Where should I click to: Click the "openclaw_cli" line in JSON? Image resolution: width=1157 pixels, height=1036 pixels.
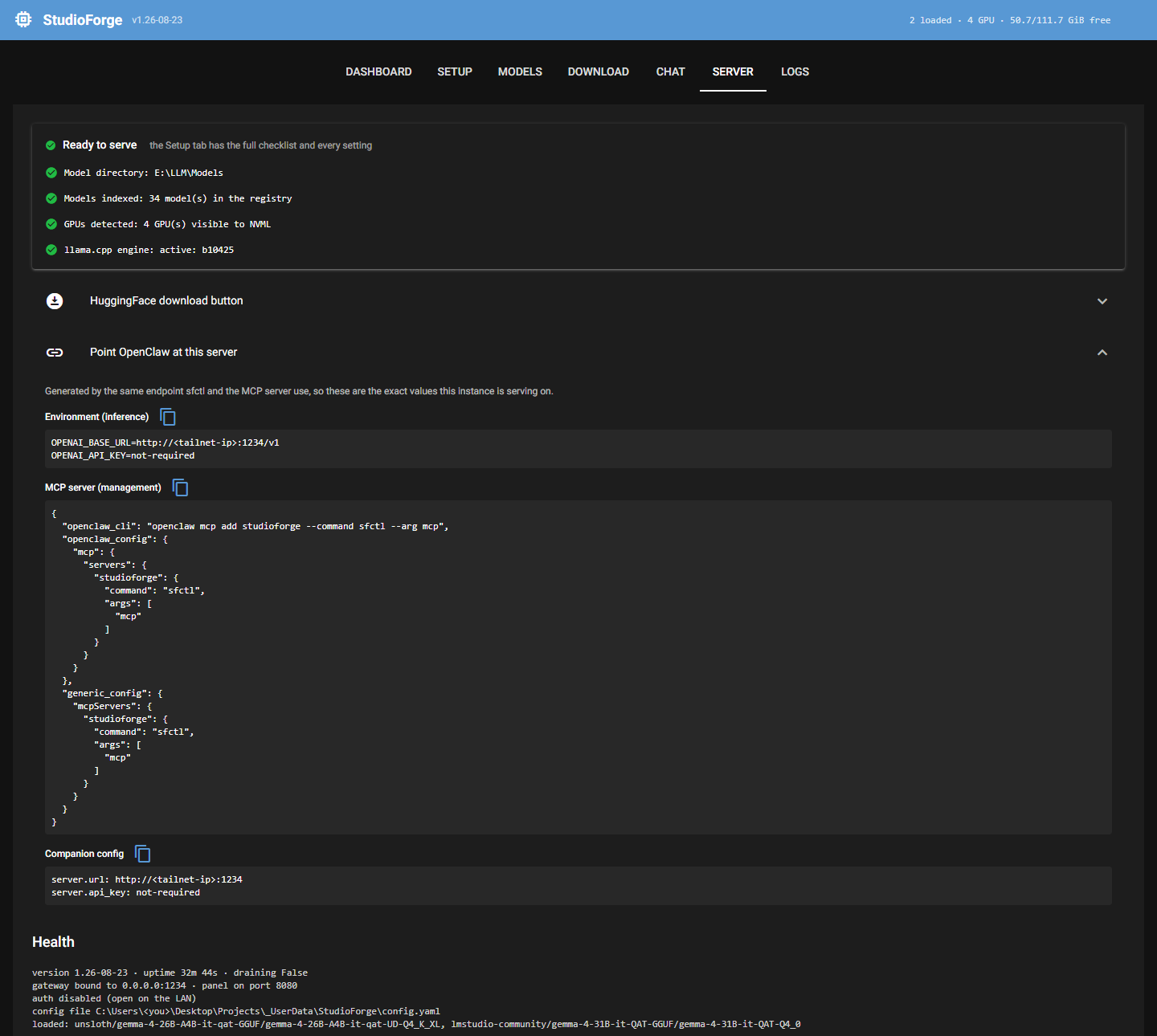[x=256, y=526]
